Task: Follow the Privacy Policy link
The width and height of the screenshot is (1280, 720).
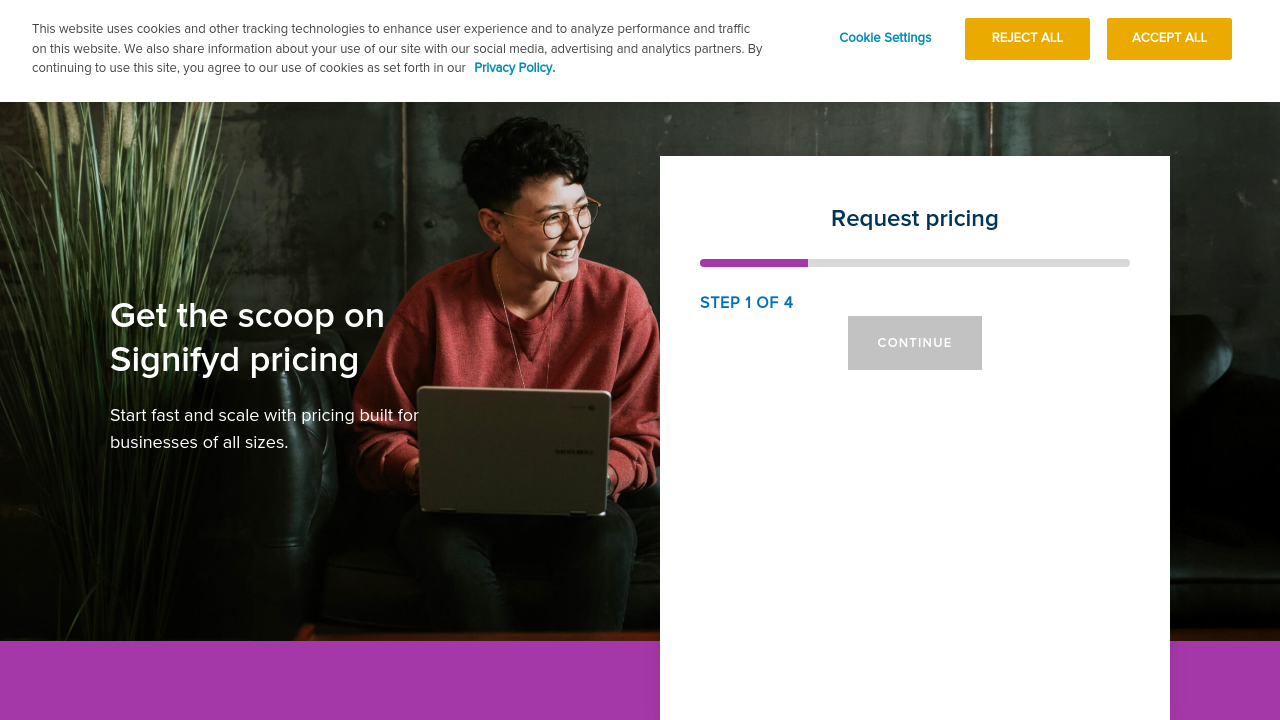Action: [x=514, y=68]
